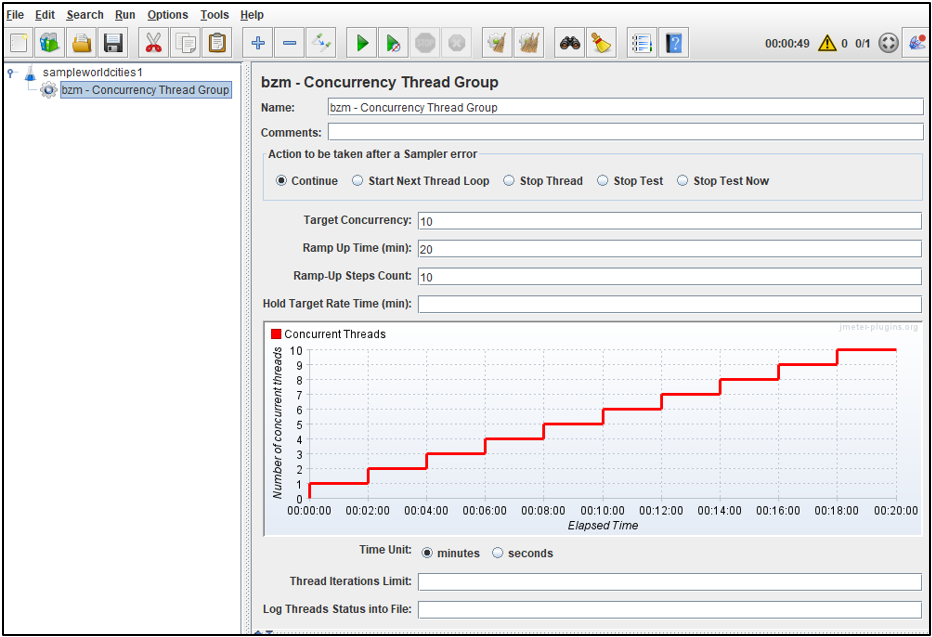Click the New test plan icon

(x=18, y=43)
